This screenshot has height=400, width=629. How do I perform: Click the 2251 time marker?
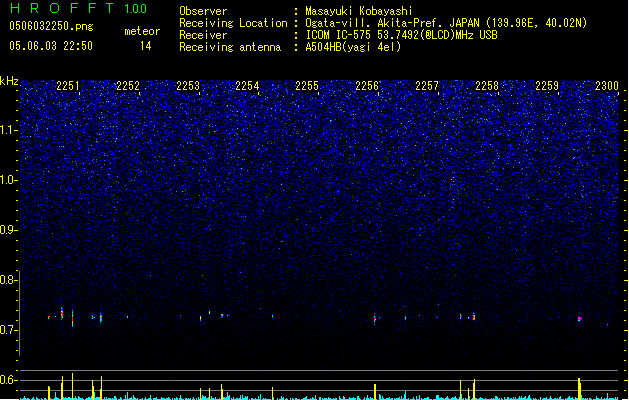68,86
